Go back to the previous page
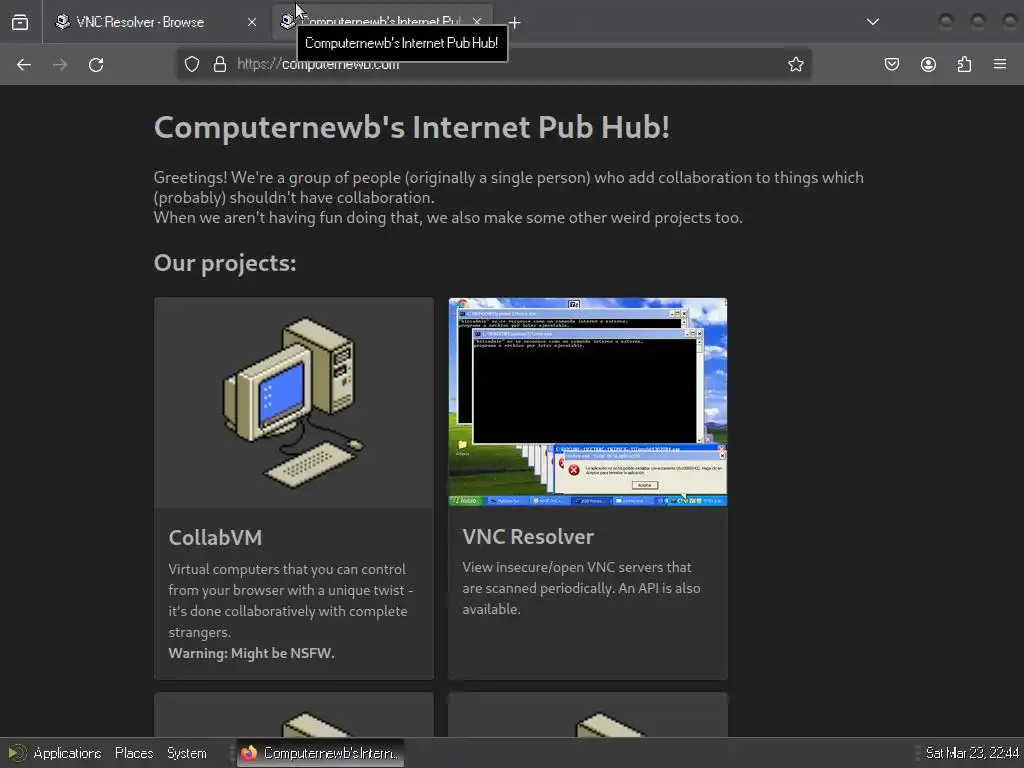The width and height of the screenshot is (1024, 768). click(24, 65)
